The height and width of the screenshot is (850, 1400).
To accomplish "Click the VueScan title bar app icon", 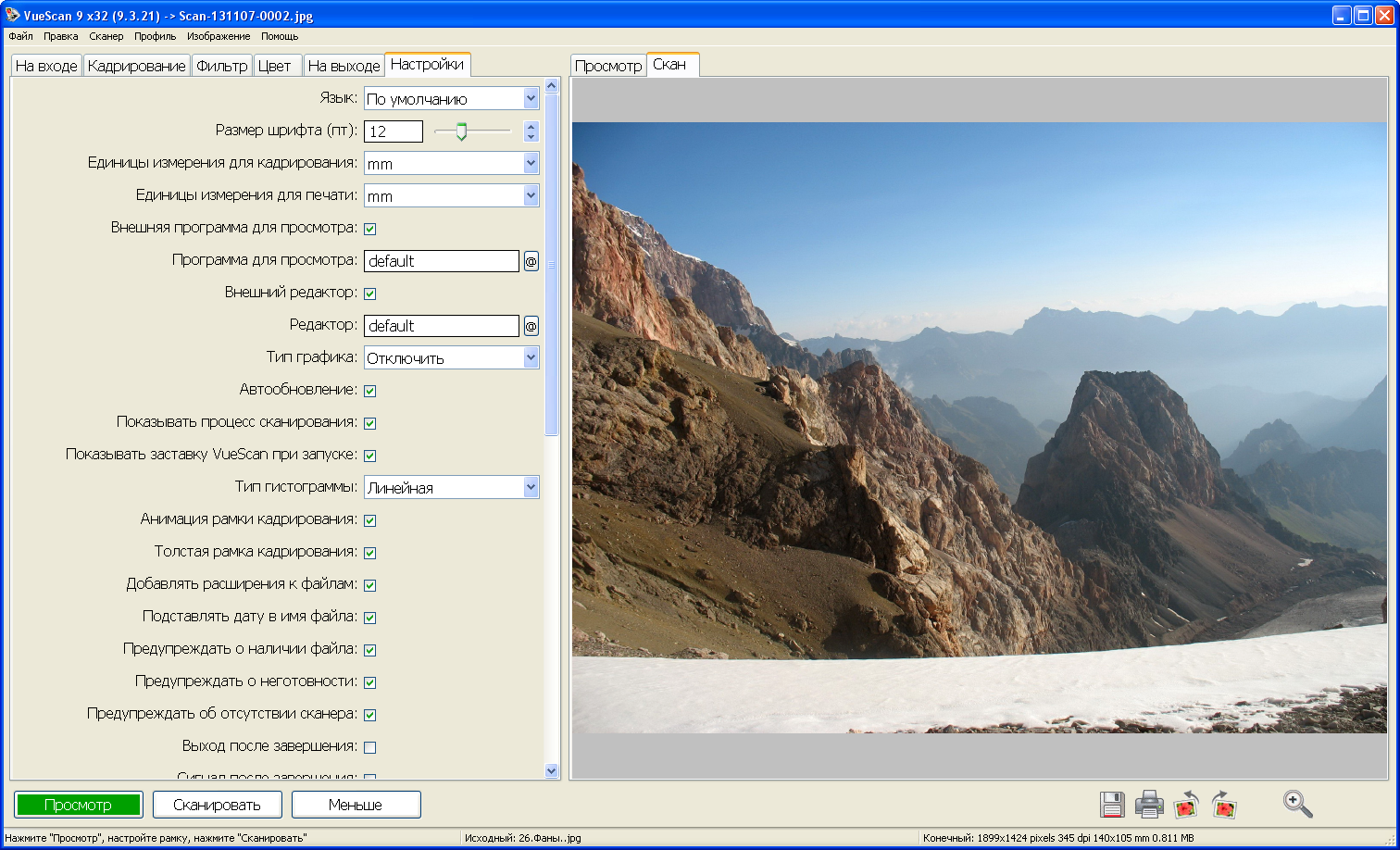I will coord(12,15).
